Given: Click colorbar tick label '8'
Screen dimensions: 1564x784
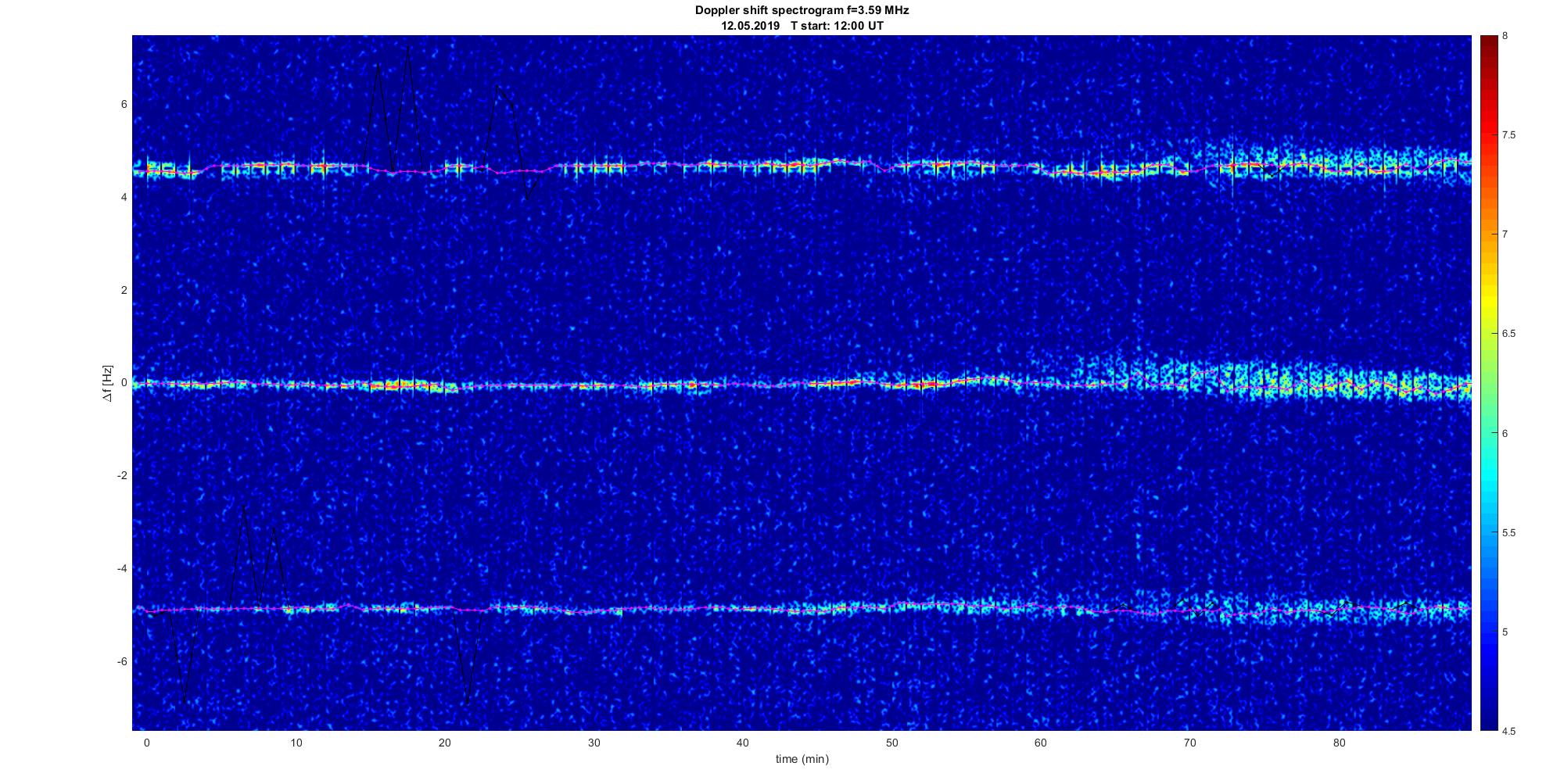Looking at the screenshot, I should 1505,36.
